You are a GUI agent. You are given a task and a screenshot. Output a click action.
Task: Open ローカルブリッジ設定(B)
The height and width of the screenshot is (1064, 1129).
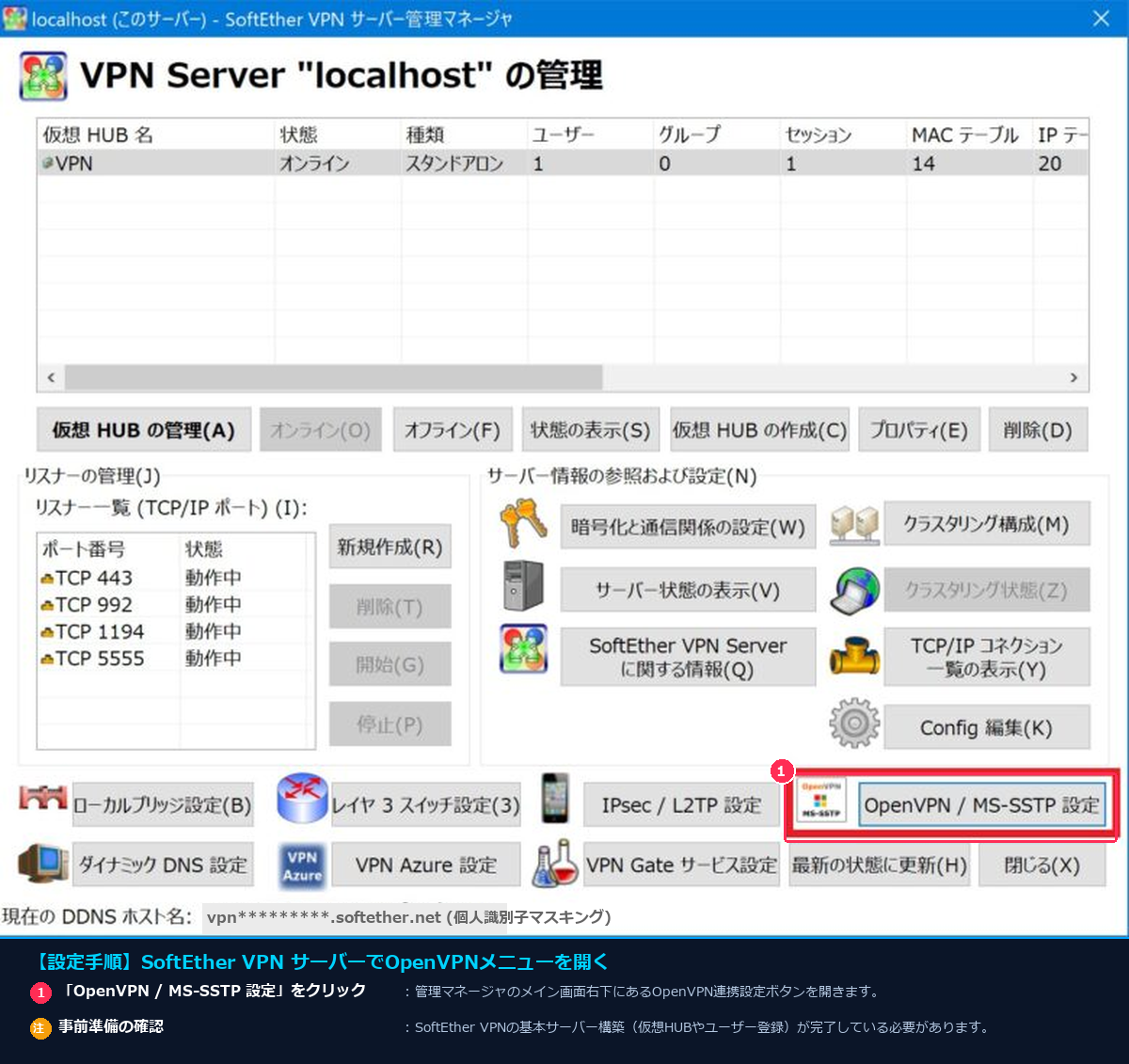pos(163,804)
